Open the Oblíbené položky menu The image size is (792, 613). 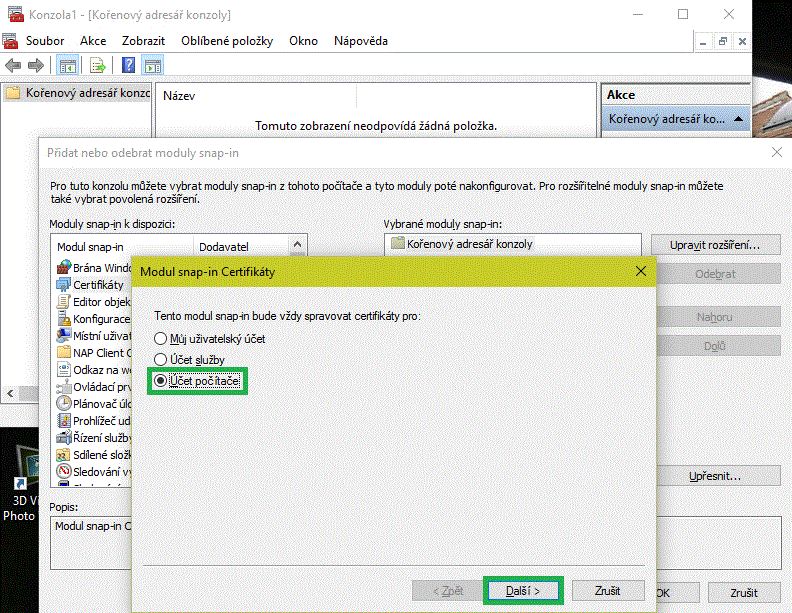coord(227,41)
